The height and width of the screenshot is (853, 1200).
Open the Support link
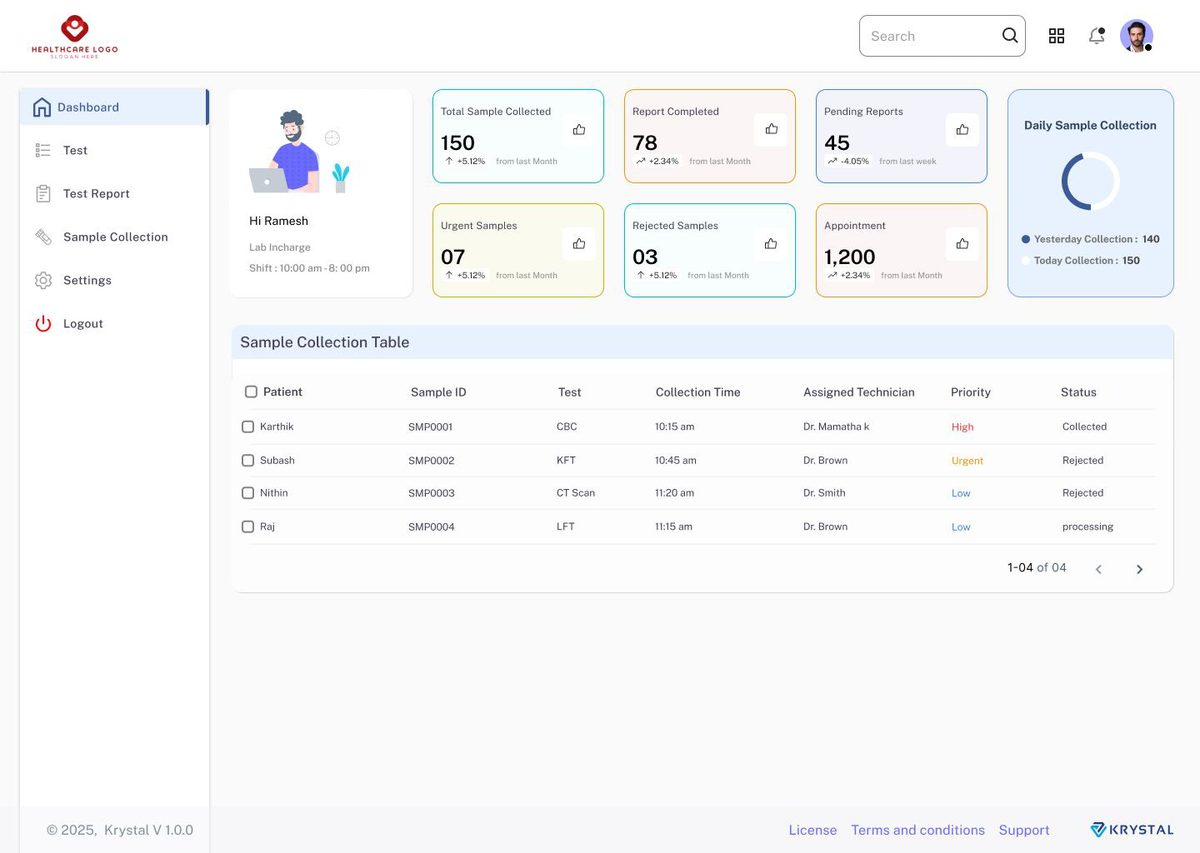[x=1024, y=830]
